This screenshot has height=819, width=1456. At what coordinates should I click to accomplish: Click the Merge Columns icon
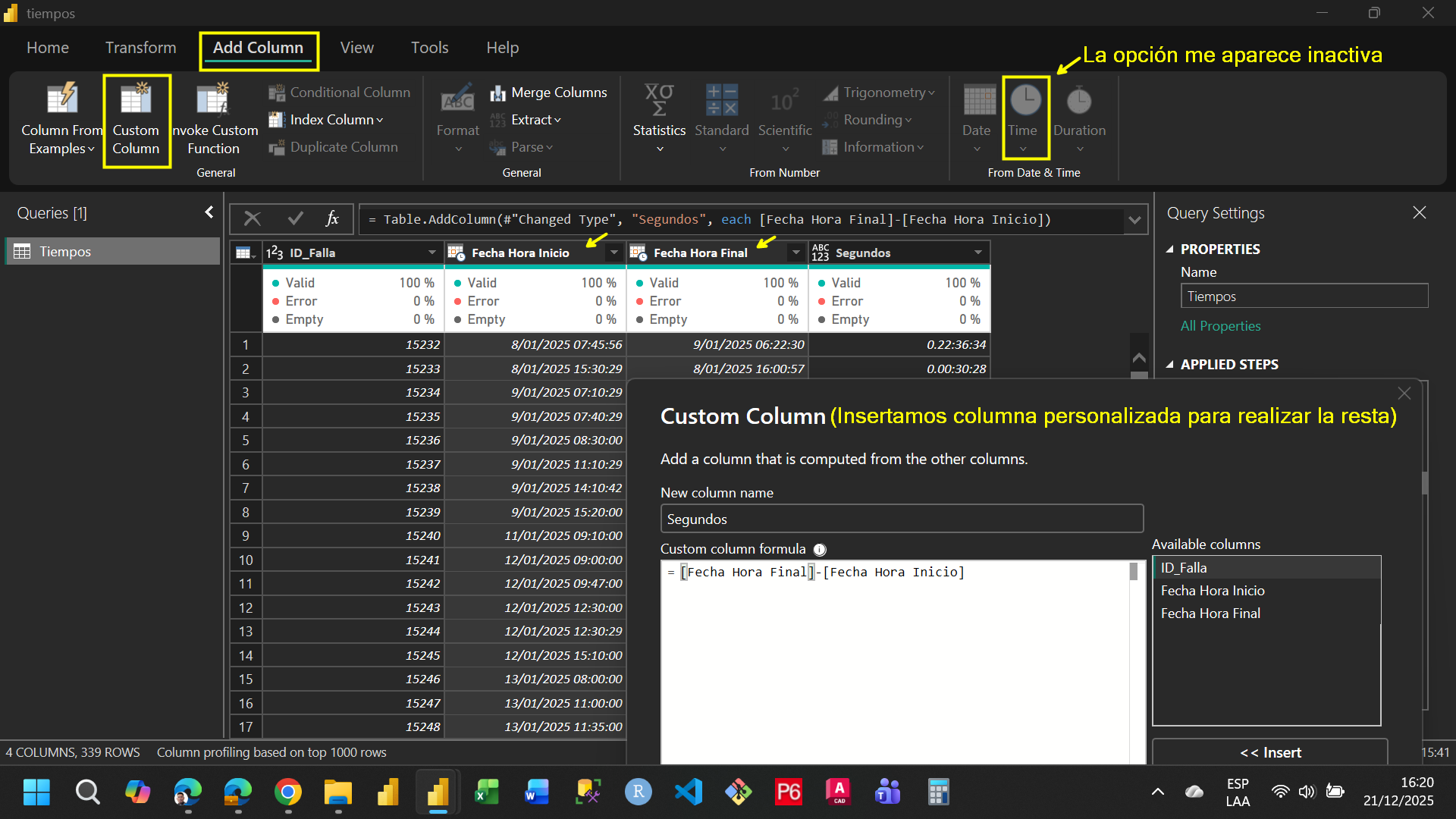pyautogui.click(x=498, y=93)
